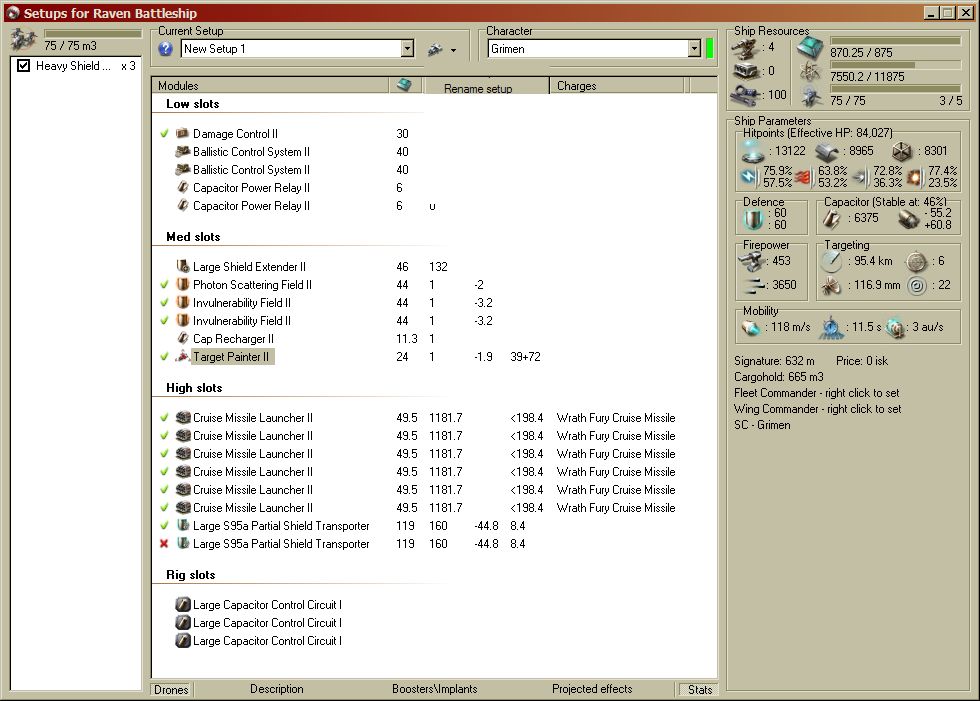Toggle the Damage Control II active checkmark

[x=164, y=133]
